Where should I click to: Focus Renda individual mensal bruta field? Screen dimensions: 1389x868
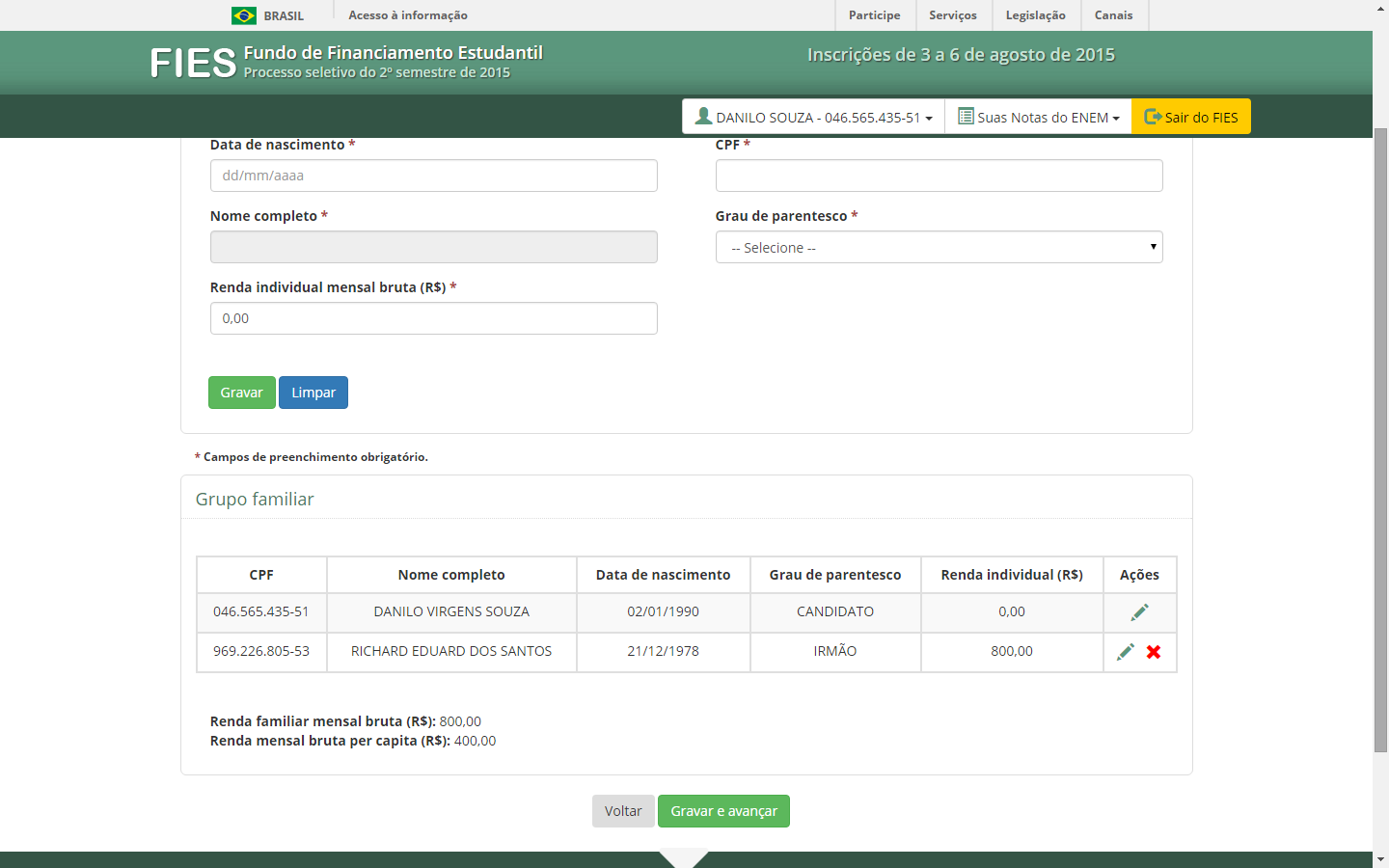[434, 318]
